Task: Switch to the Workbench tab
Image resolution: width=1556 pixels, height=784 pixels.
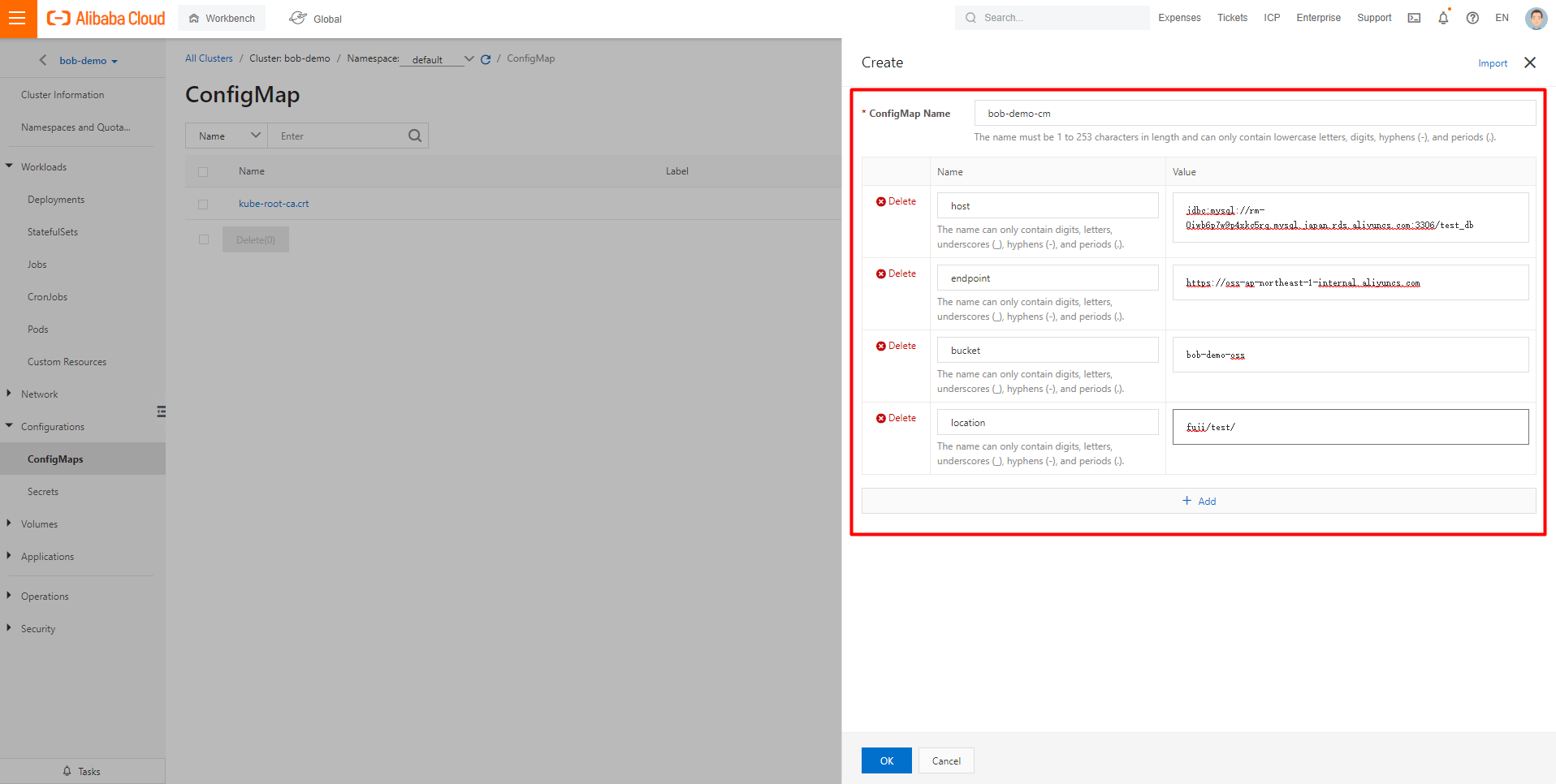Action: coord(221,17)
